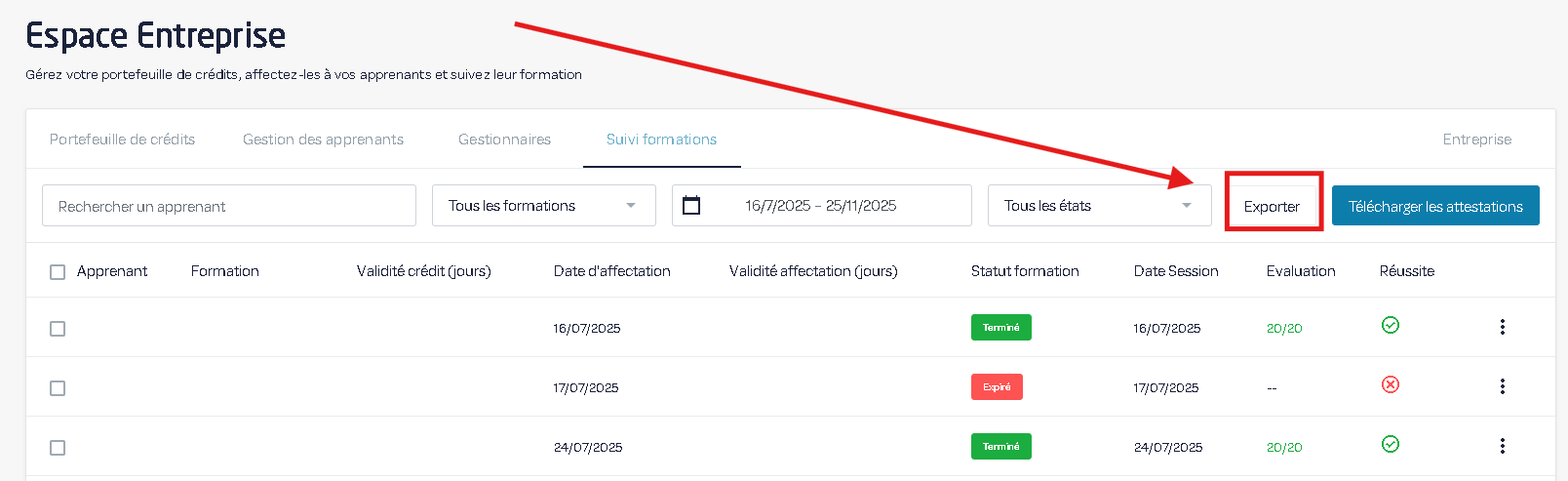Focus the Rechercher un apprenant search field
Screen dimensions: 1568x481
point(229,206)
